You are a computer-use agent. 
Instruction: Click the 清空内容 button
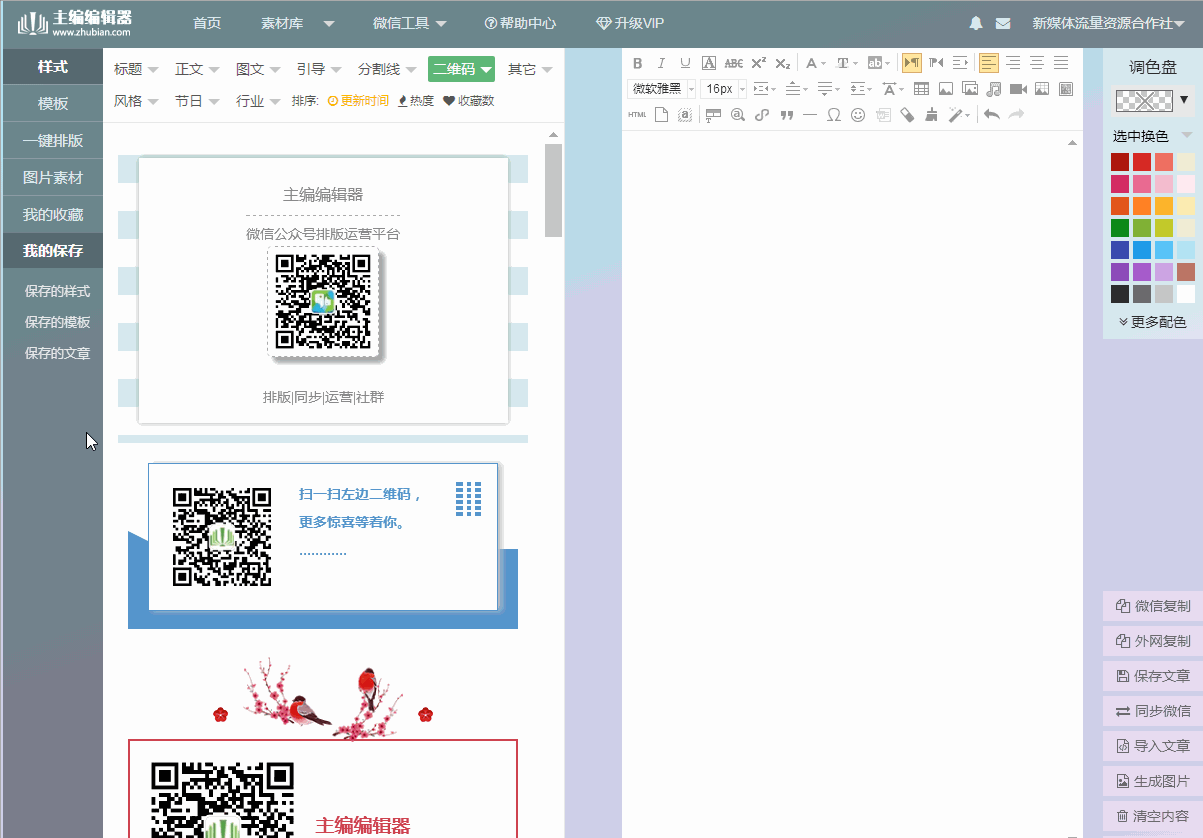(x=1153, y=816)
